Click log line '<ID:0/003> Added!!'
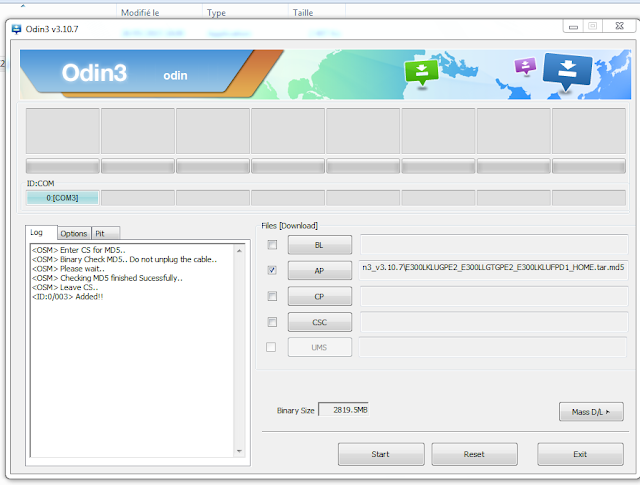640x485 pixels. 67,297
